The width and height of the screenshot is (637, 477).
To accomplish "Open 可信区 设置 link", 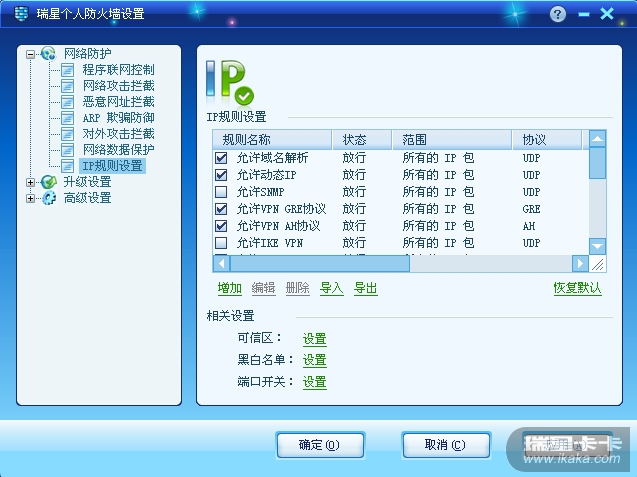I will [314, 339].
